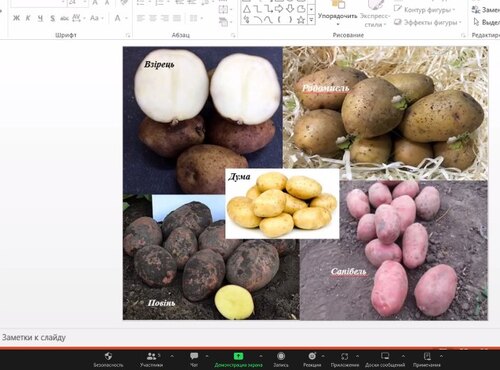Expand the arrow next to Участники
The height and width of the screenshot is (370, 500).
click(x=172, y=356)
